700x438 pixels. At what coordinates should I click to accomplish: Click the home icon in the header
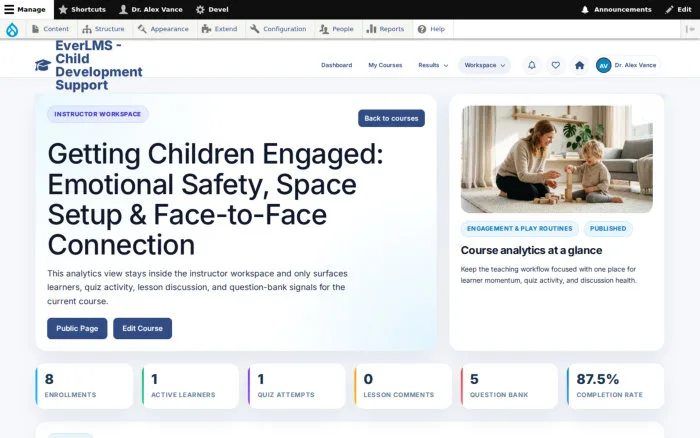[579, 65]
